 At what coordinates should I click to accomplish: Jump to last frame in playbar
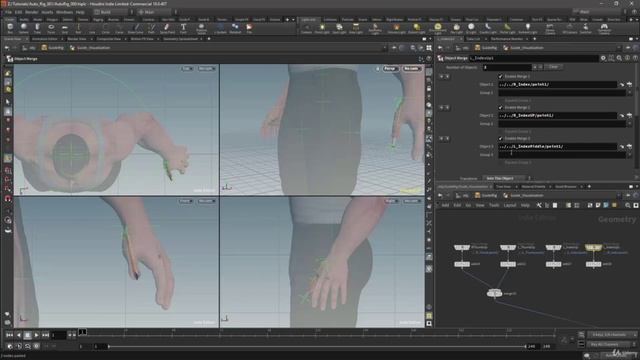(45, 335)
